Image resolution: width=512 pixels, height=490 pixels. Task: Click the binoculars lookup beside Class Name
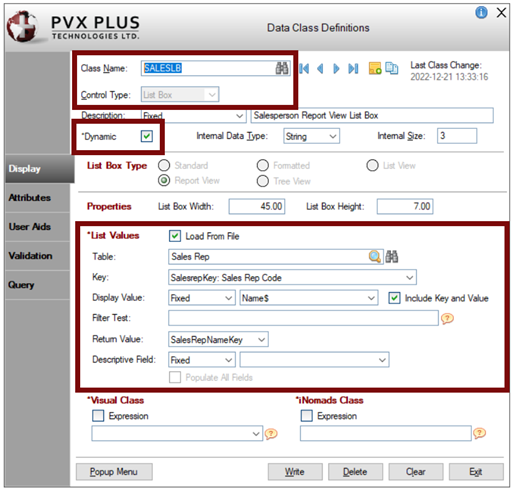pyautogui.click(x=282, y=68)
